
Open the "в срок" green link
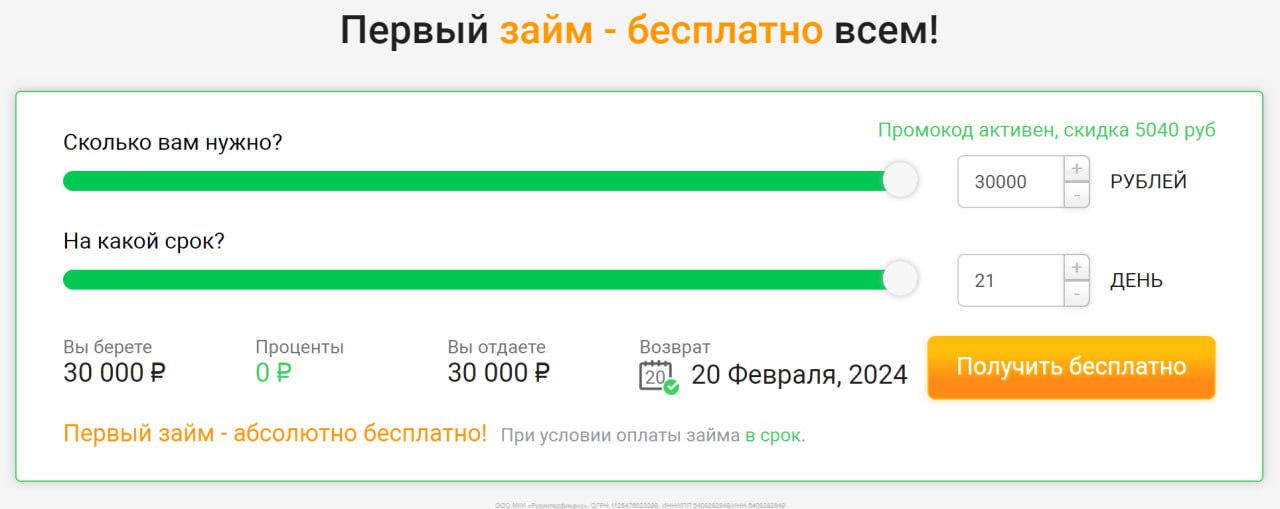(x=773, y=435)
